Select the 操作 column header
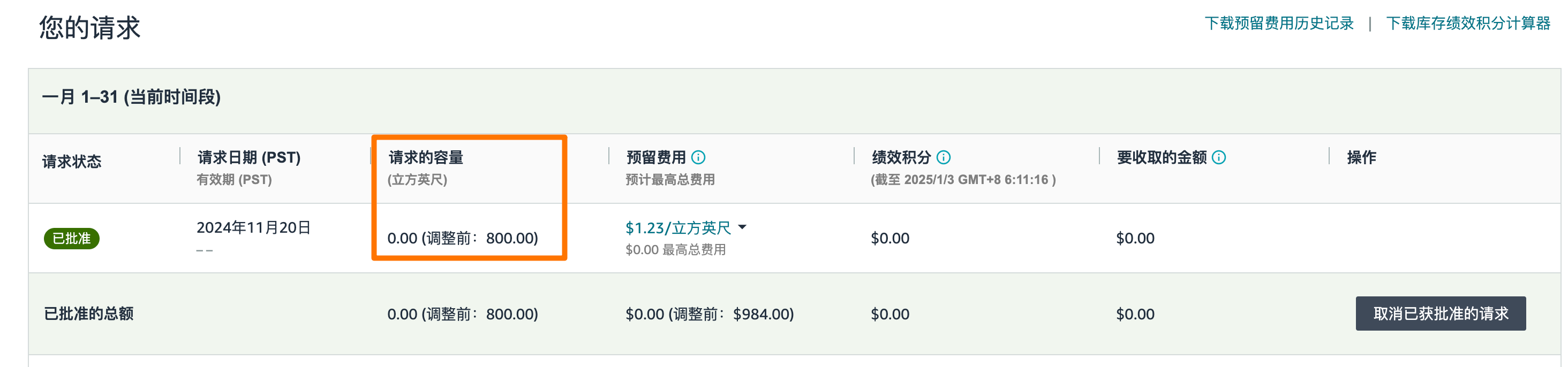This screenshot has width=1568, height=367. pyautogui.click(x=1361, y=158)
